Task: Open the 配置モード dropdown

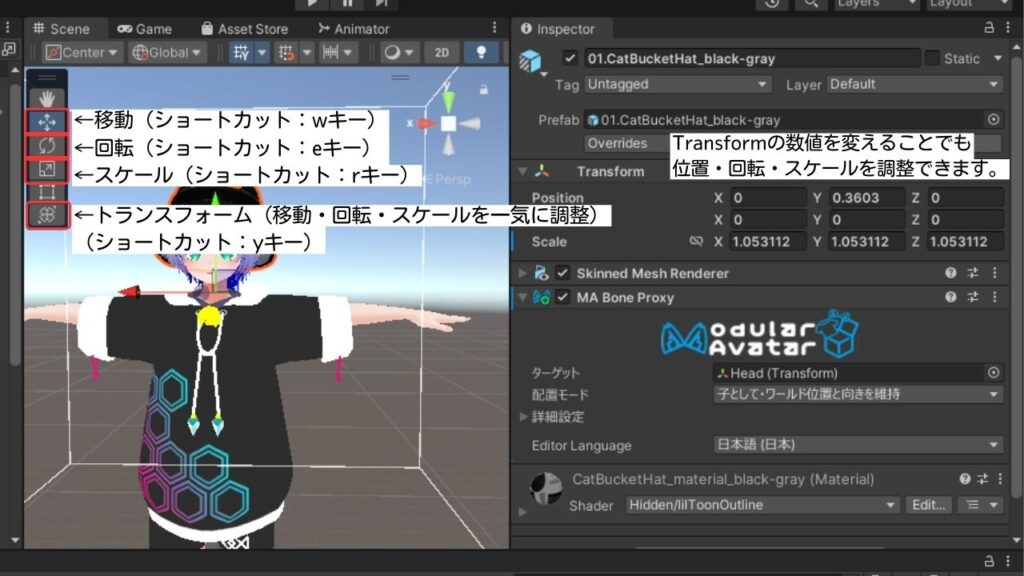Action: click(858, 394)
